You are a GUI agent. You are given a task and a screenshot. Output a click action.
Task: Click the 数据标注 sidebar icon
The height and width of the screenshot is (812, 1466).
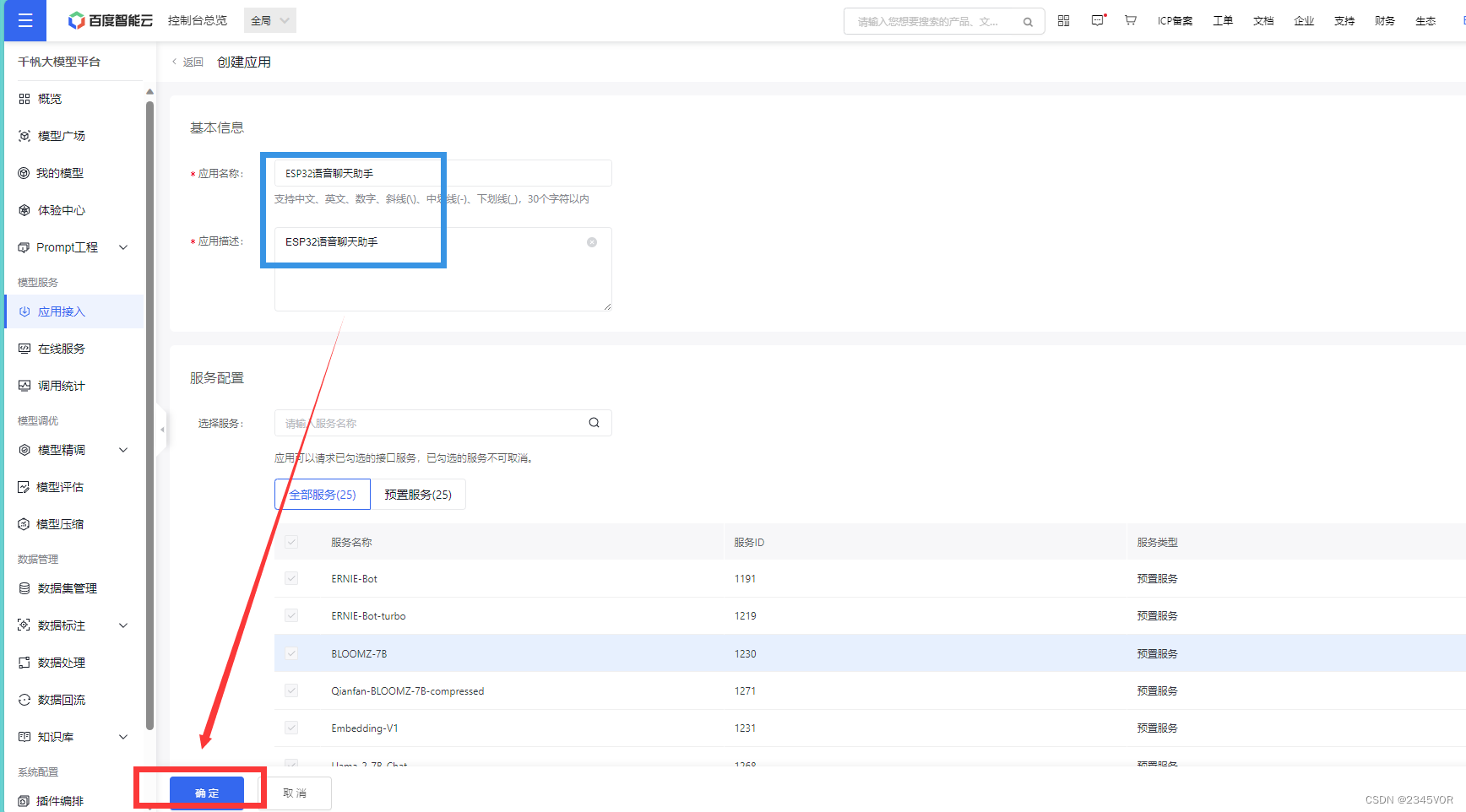24,625
